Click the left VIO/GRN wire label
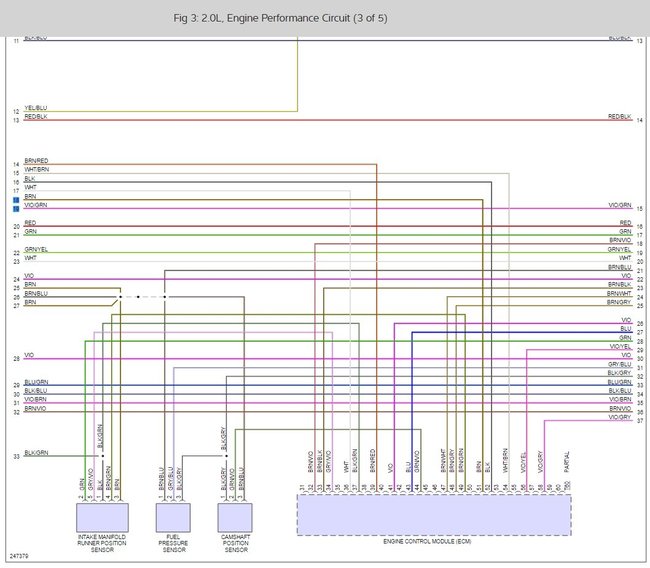Image resolution: width=650 pixels, height=568 pixels. point(36,205)
